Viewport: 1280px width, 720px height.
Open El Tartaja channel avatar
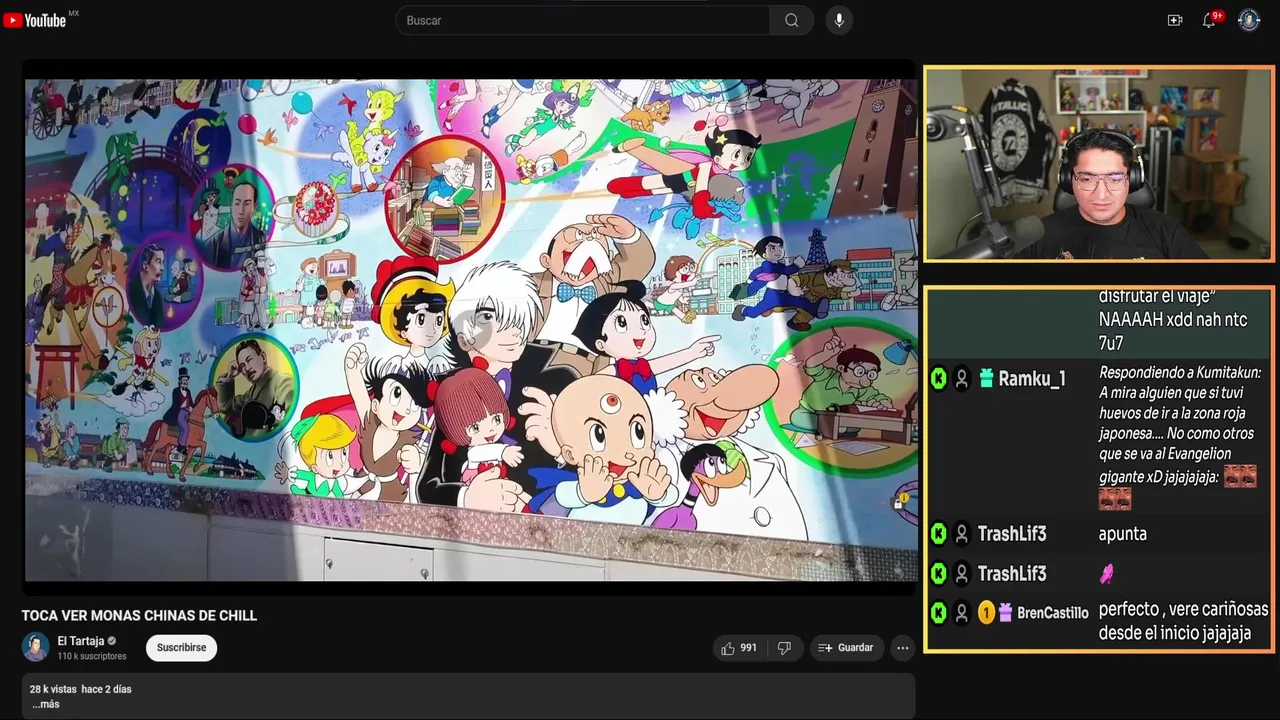click(36, 647)
